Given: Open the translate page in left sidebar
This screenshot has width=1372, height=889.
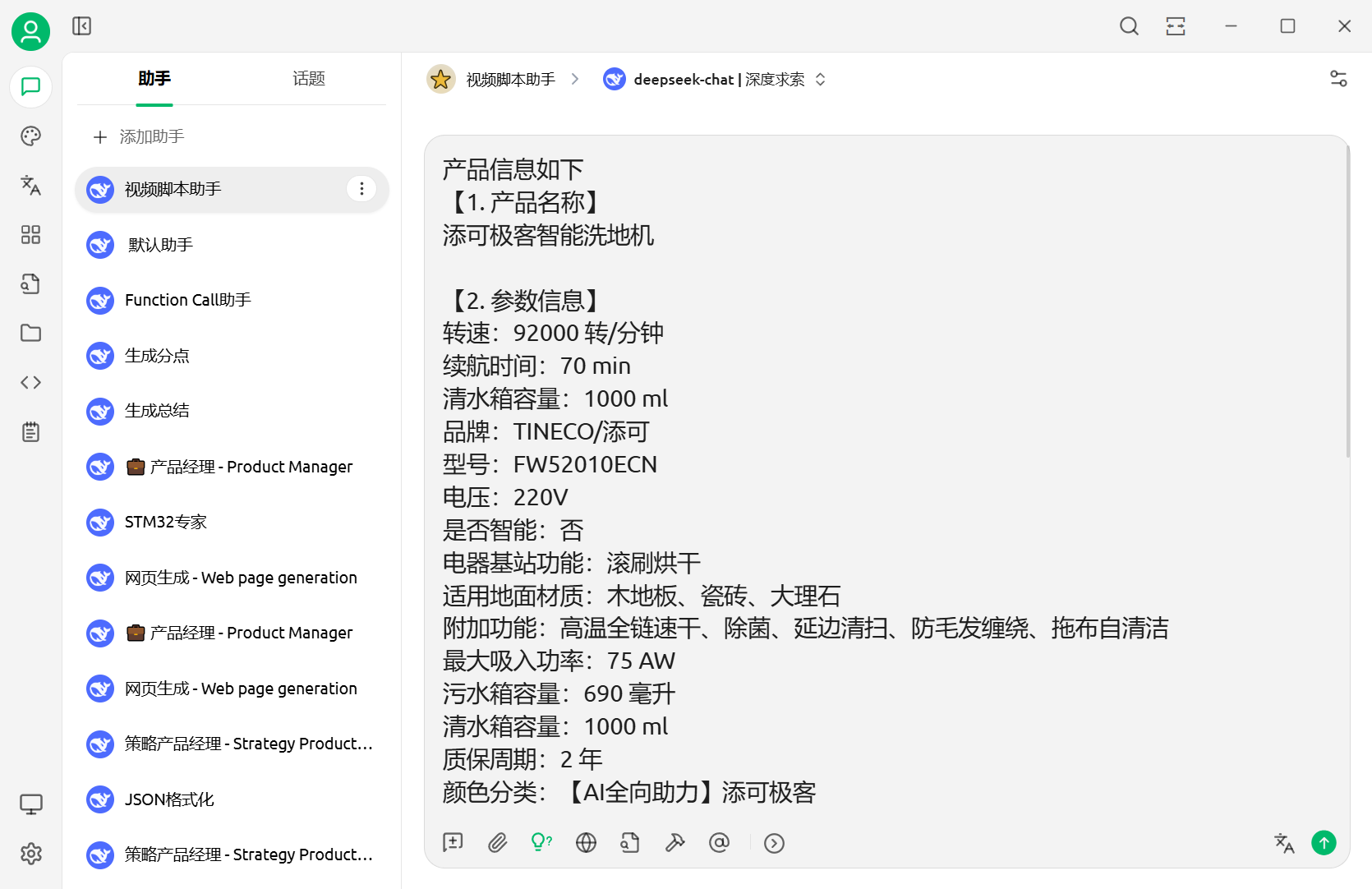Looking at the screenshot, I should tap(30, 185).
